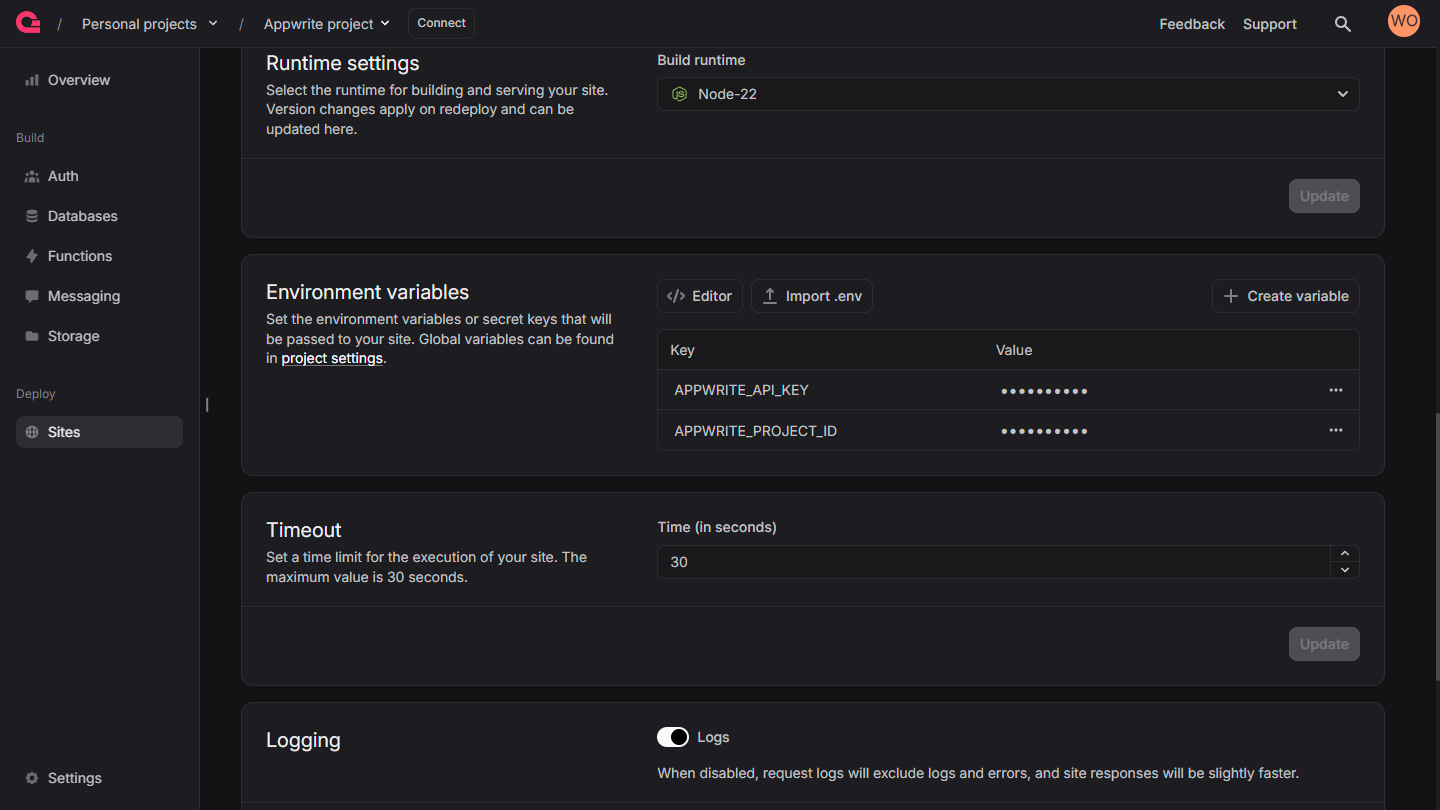
Task: Click the masked value of APPWRITE_API_KEY
Action: 1044,391
